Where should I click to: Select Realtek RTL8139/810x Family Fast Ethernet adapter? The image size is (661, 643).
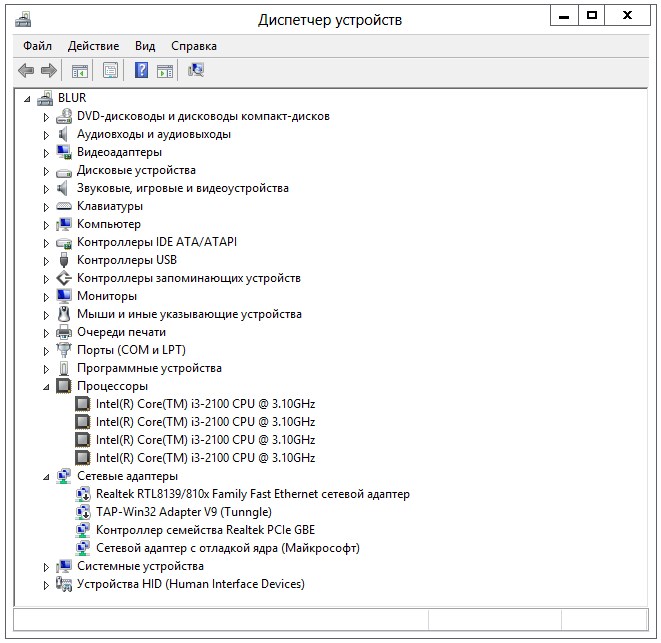253,494
